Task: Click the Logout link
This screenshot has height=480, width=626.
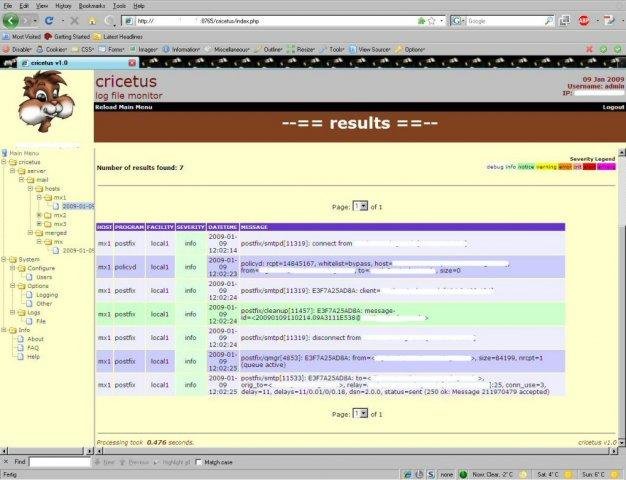Action: (613, 107)
